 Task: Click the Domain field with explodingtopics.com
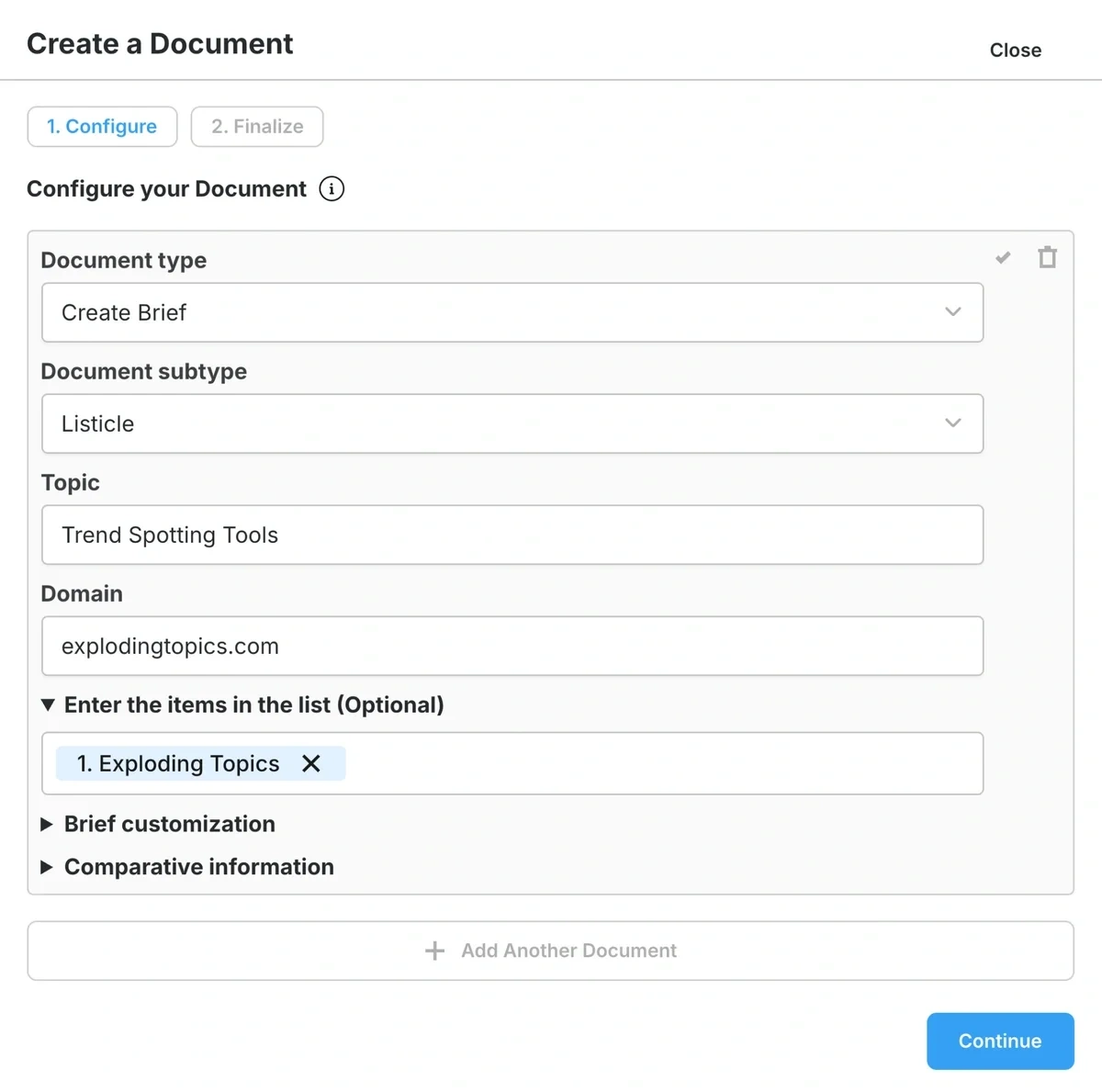[x=512, y=646]
